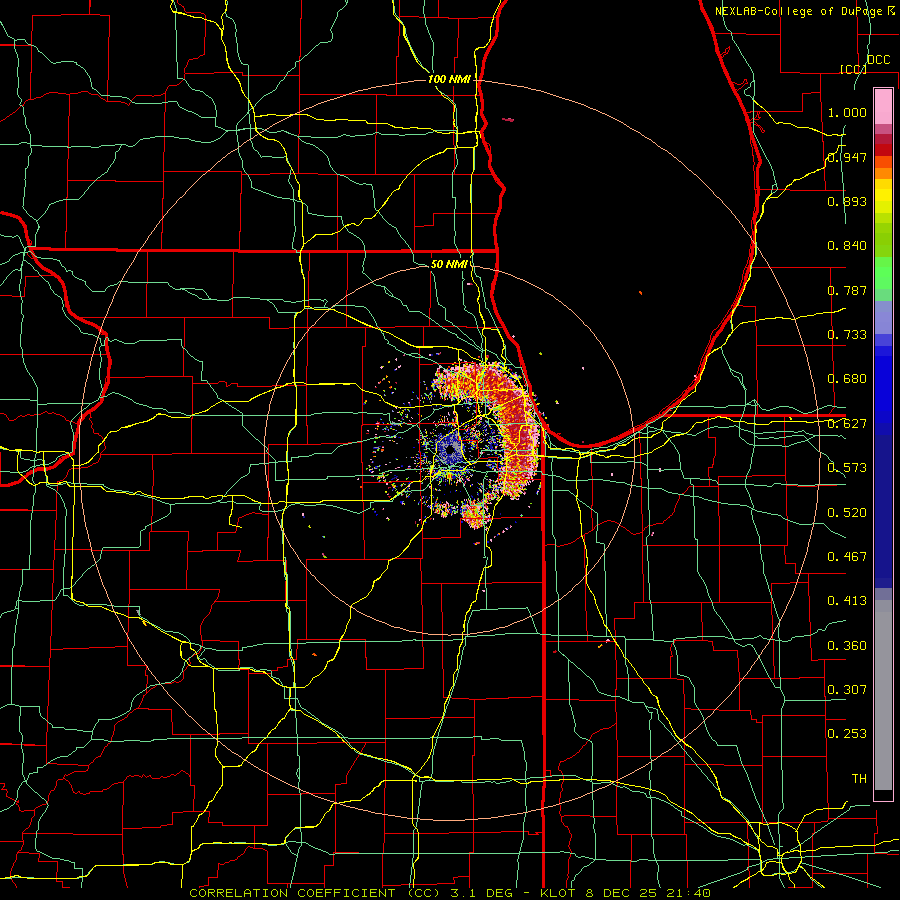Image resolution: width=900 pixels, height=900 pixels.
Task: Click the DCC label above color bar
Action: (x=878, y=60)
